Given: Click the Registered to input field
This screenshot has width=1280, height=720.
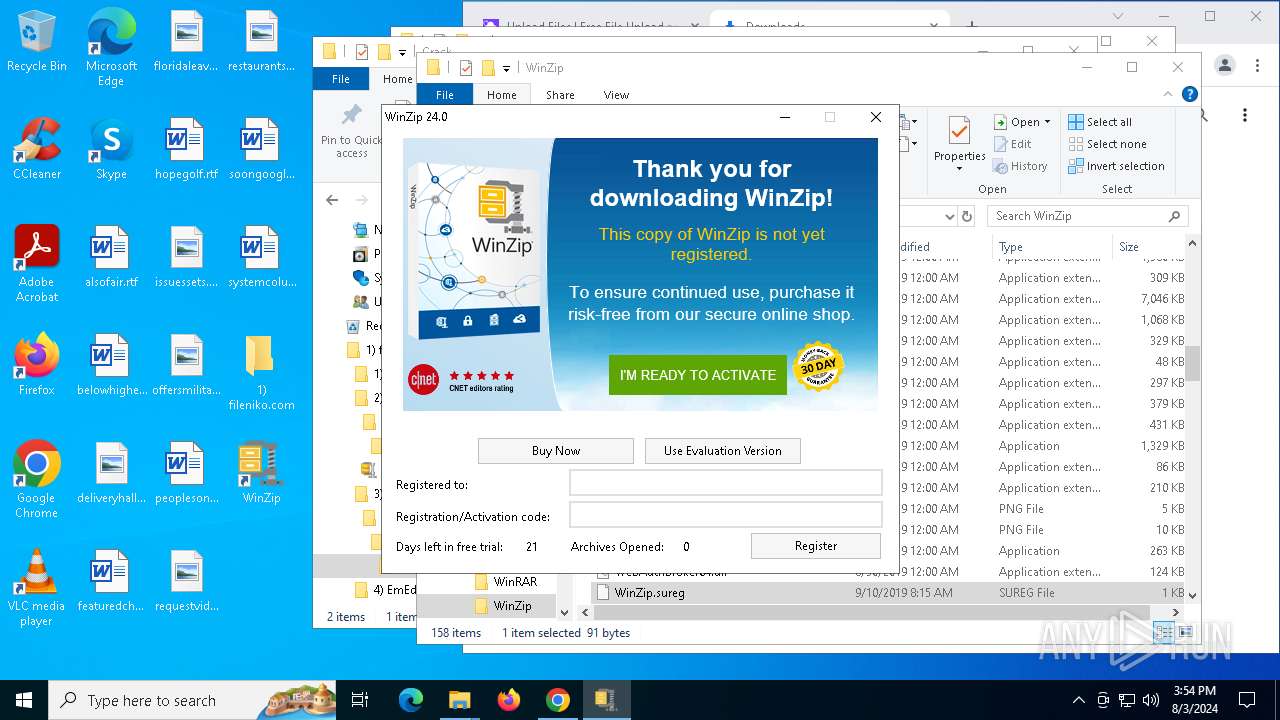Looking at the screenshot, I should (726, 483).
